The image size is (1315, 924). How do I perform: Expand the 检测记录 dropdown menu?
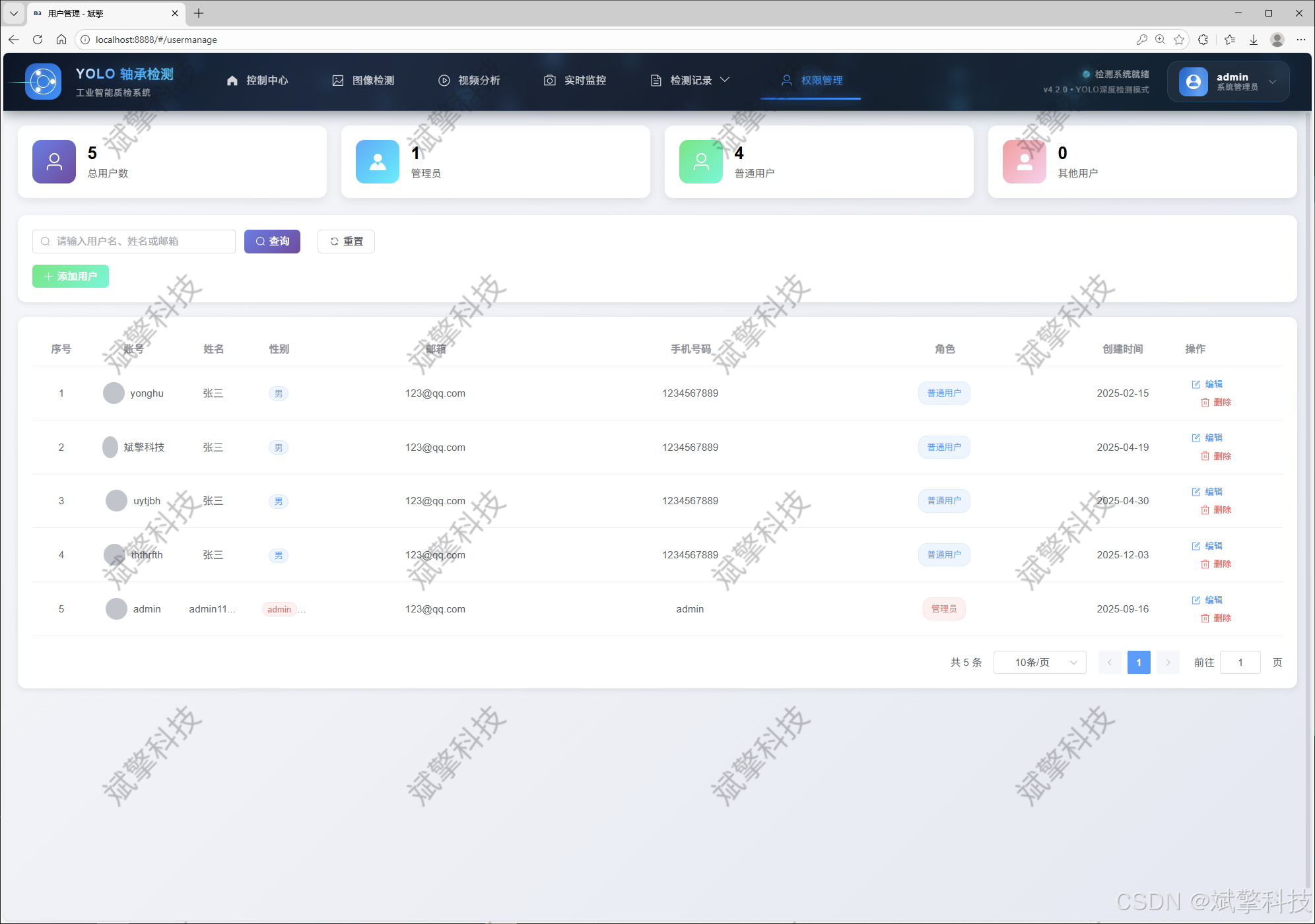click(x=691, y=81)
